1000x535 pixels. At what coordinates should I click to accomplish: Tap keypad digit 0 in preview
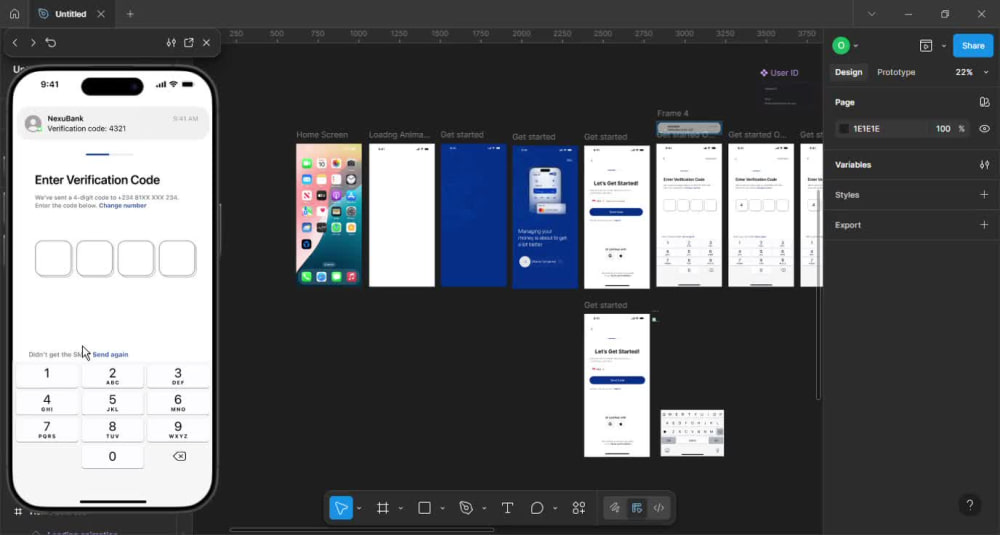pyautogui.click(x=113, y=457)
